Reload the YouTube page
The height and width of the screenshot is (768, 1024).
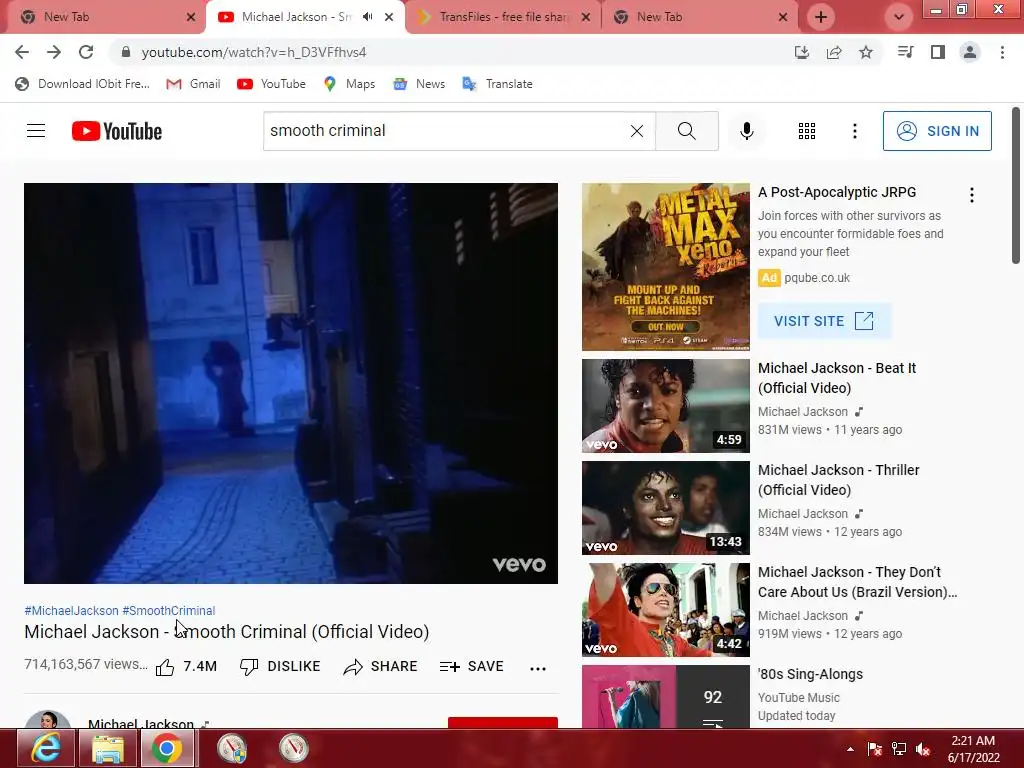click(86, 52)
